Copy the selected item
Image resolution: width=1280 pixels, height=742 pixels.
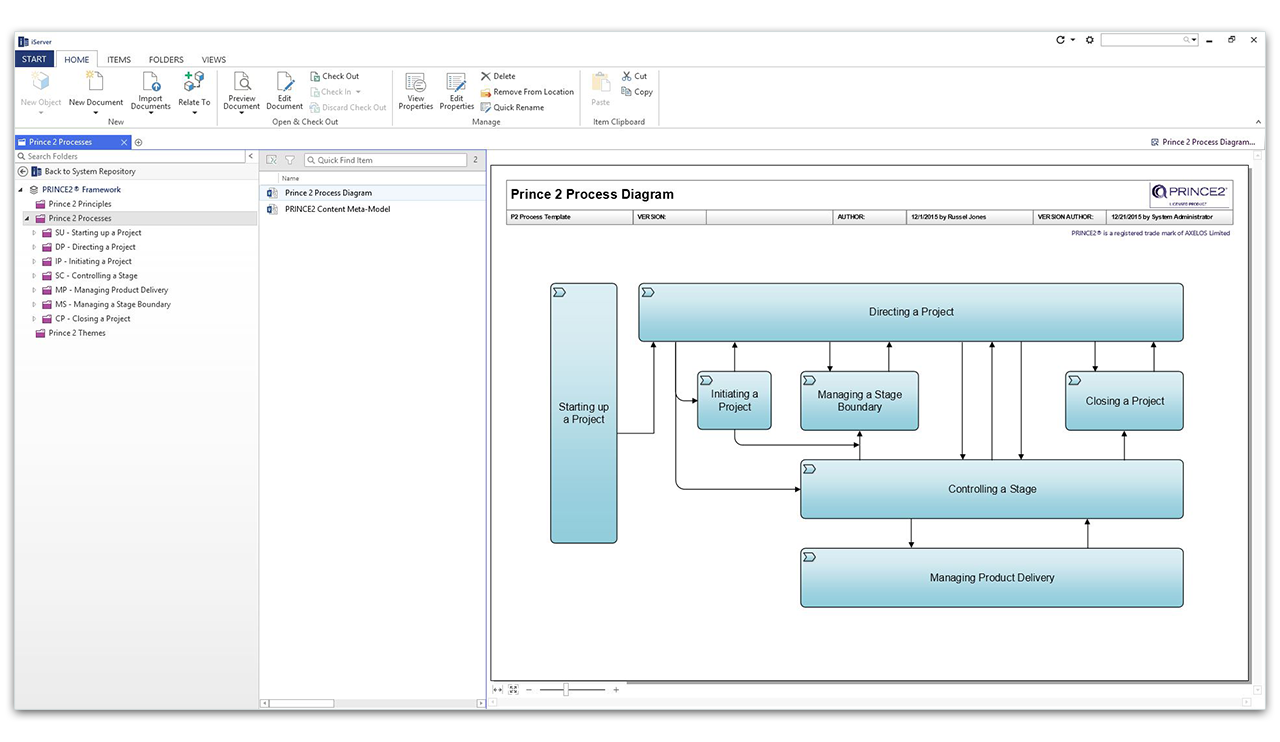pos(636,92)
